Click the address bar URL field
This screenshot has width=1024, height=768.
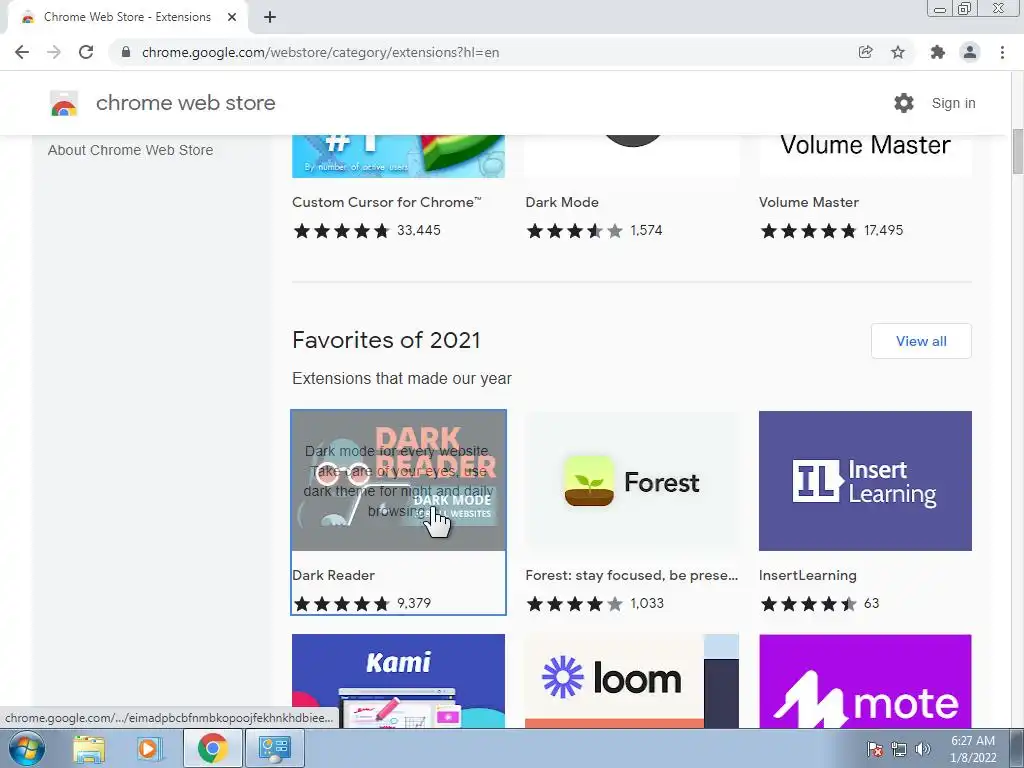tap(320, 52)
